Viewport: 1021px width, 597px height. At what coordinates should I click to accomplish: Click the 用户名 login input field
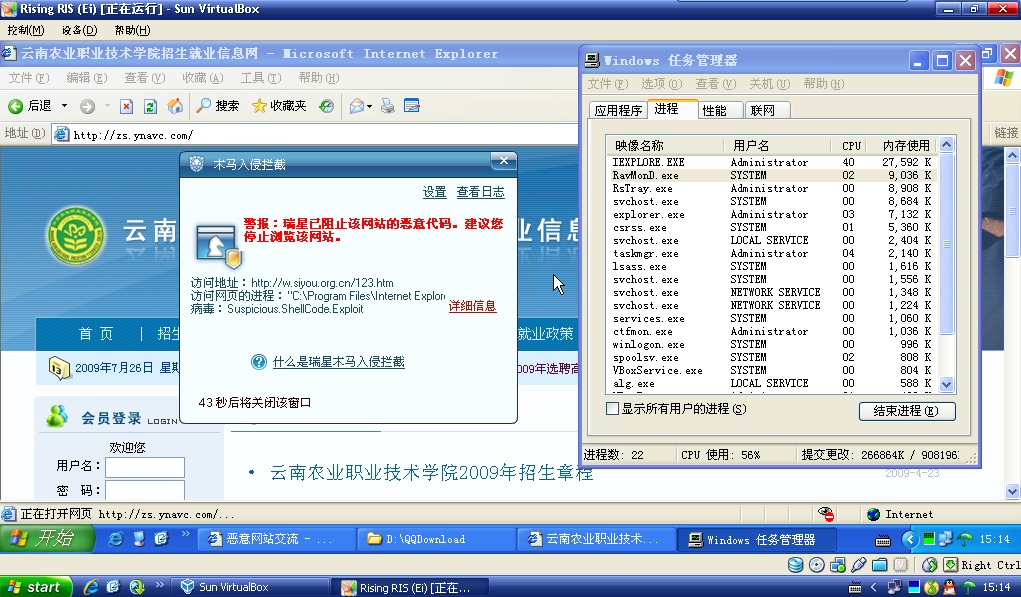click(145, 467)
